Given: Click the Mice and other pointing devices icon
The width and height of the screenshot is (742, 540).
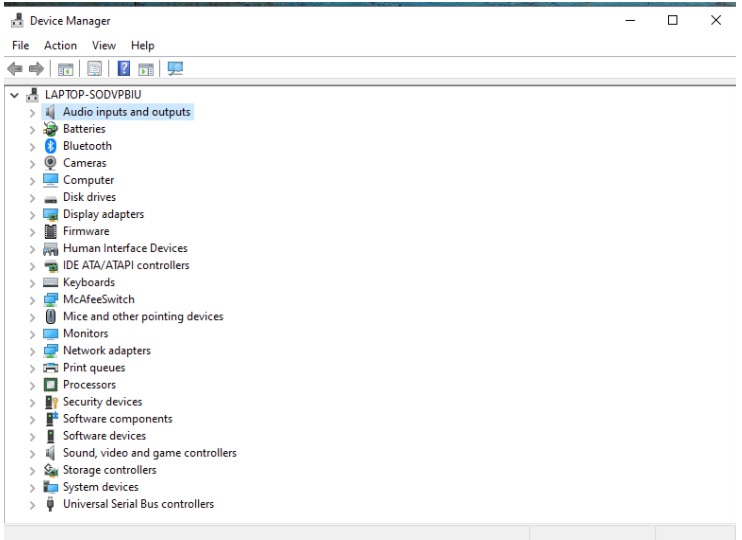Looking at the screenshot, I should 50,316.
